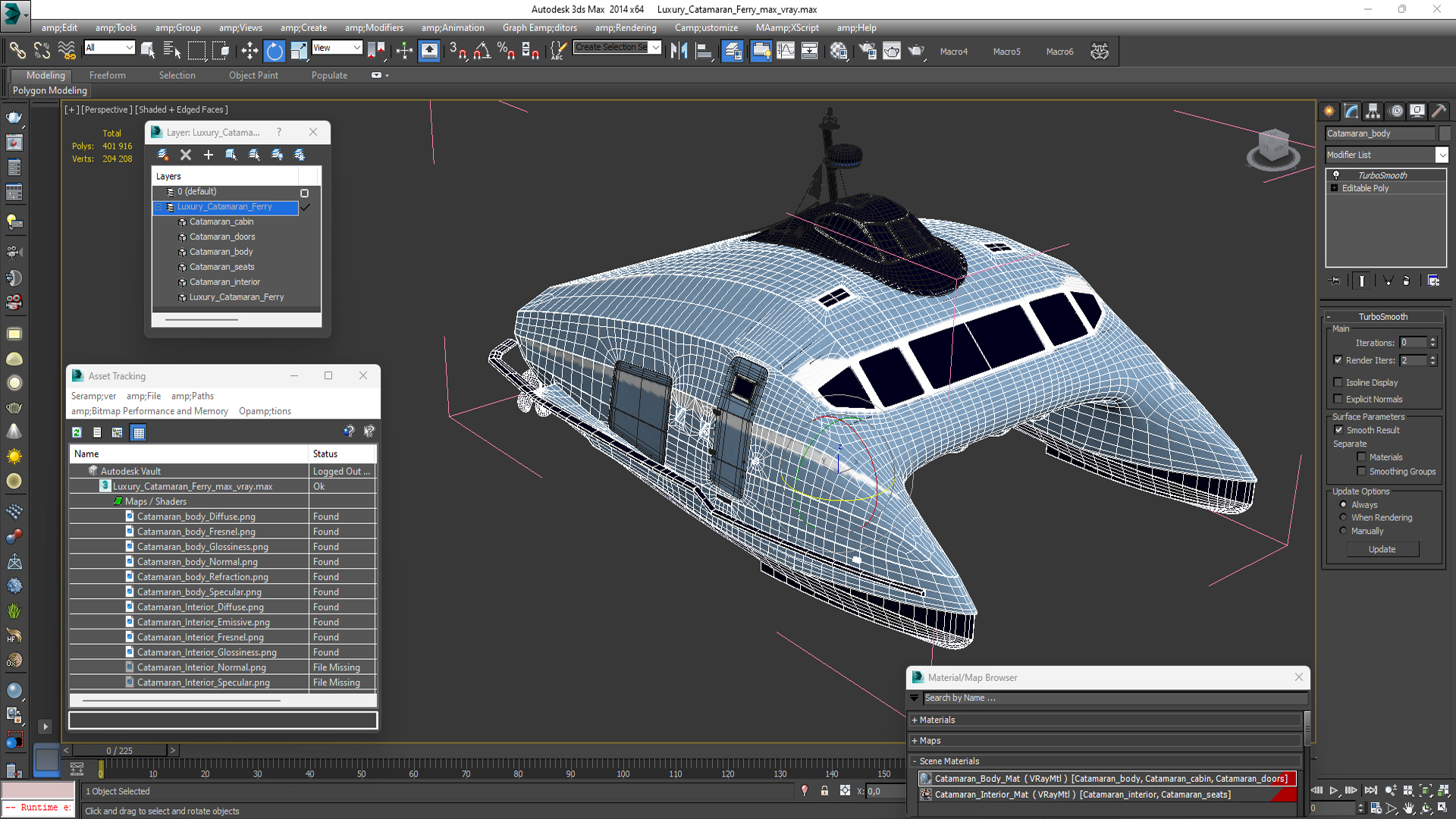Image resolution: width=1456 pixels, height=819 pixels.
Task: Click the Search by Name field
Action: click(x=1115, y=698)
